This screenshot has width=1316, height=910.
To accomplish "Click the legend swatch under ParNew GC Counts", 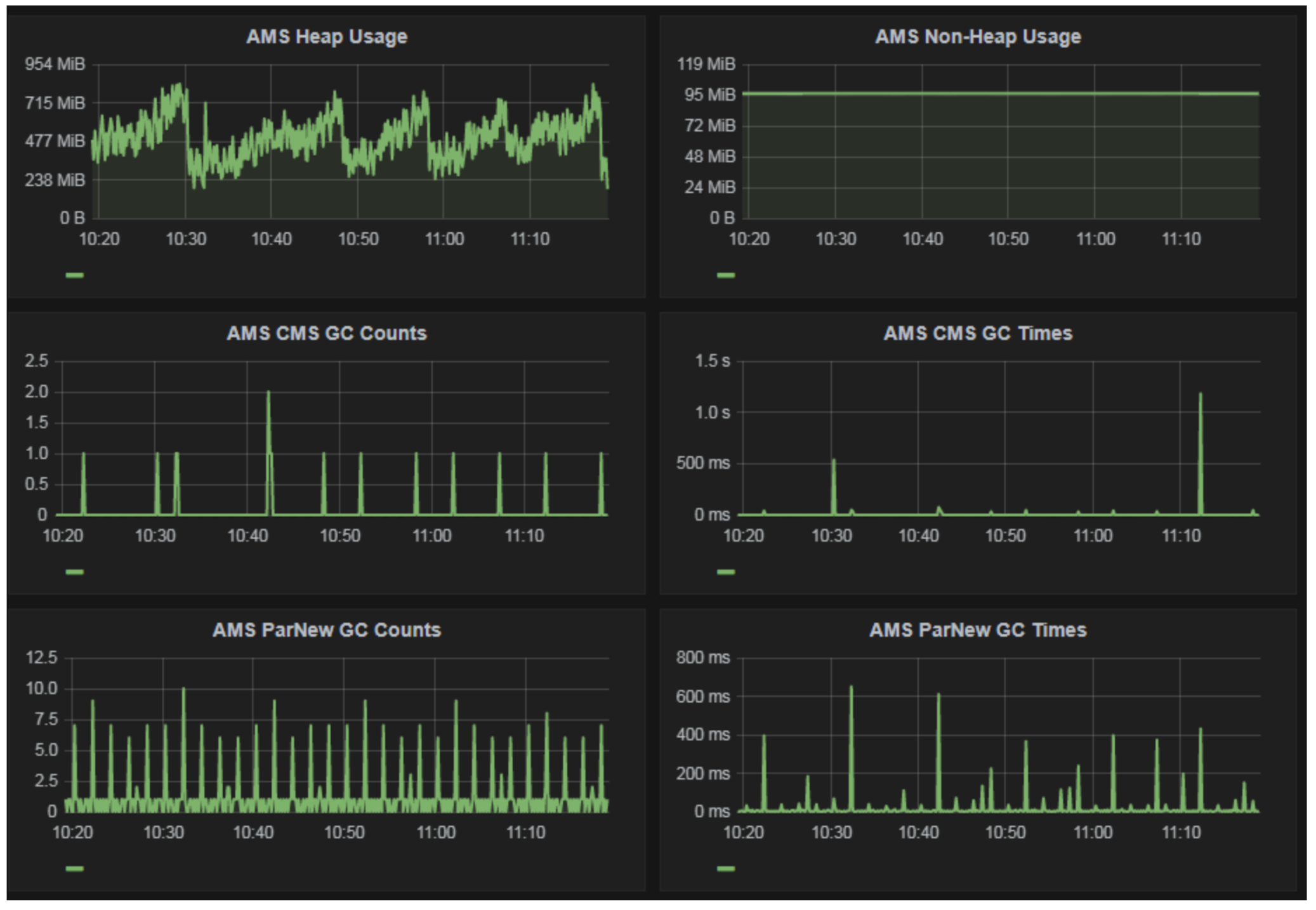I will click(74, 868).
